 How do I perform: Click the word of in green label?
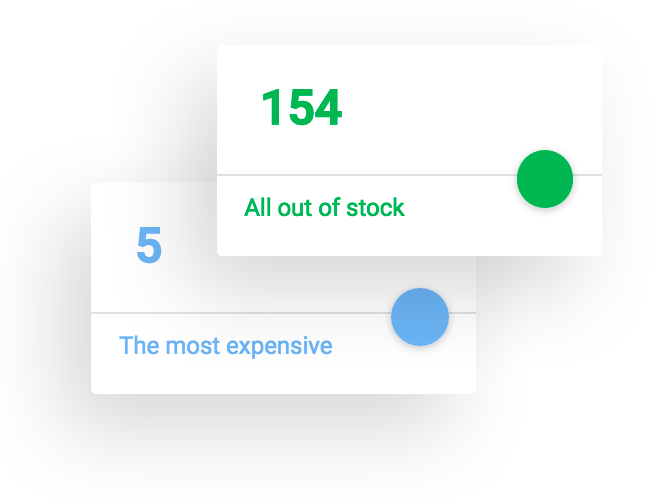point(329,207)
